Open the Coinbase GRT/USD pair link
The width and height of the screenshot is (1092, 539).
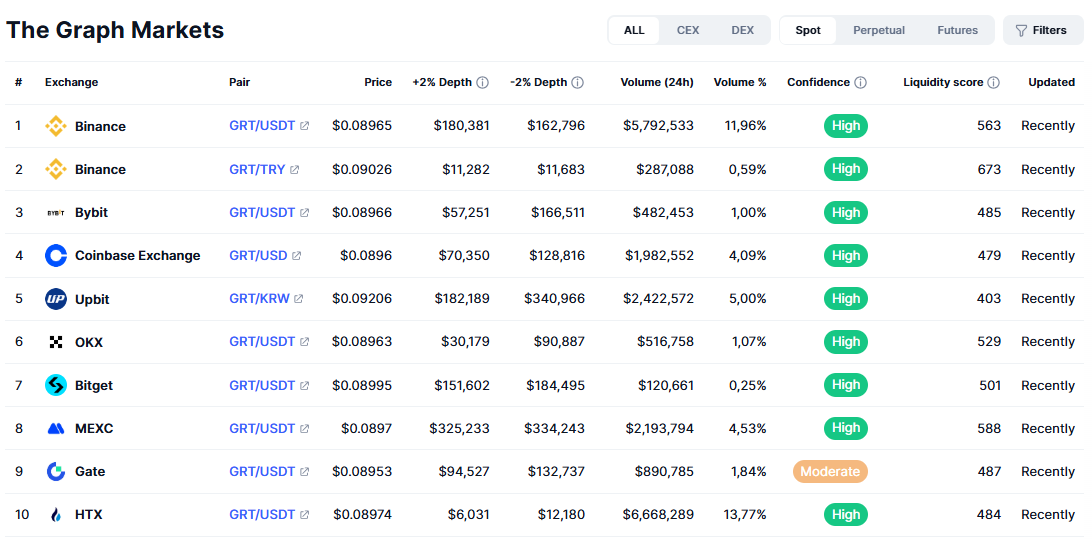click(x=258, y=256)
